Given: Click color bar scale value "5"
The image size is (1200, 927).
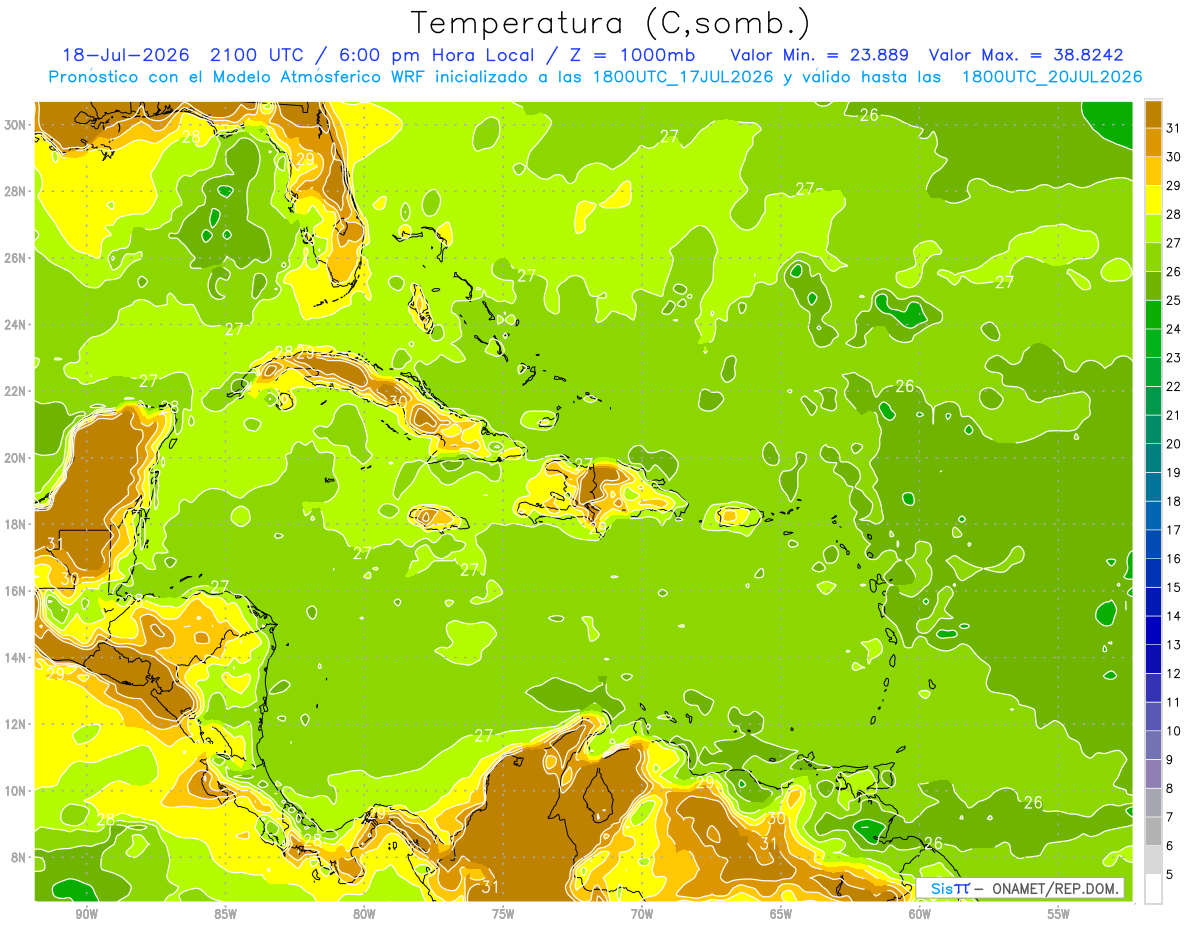Looking at the screenshot, I should pyautogui.click(x=1169, y=874).
